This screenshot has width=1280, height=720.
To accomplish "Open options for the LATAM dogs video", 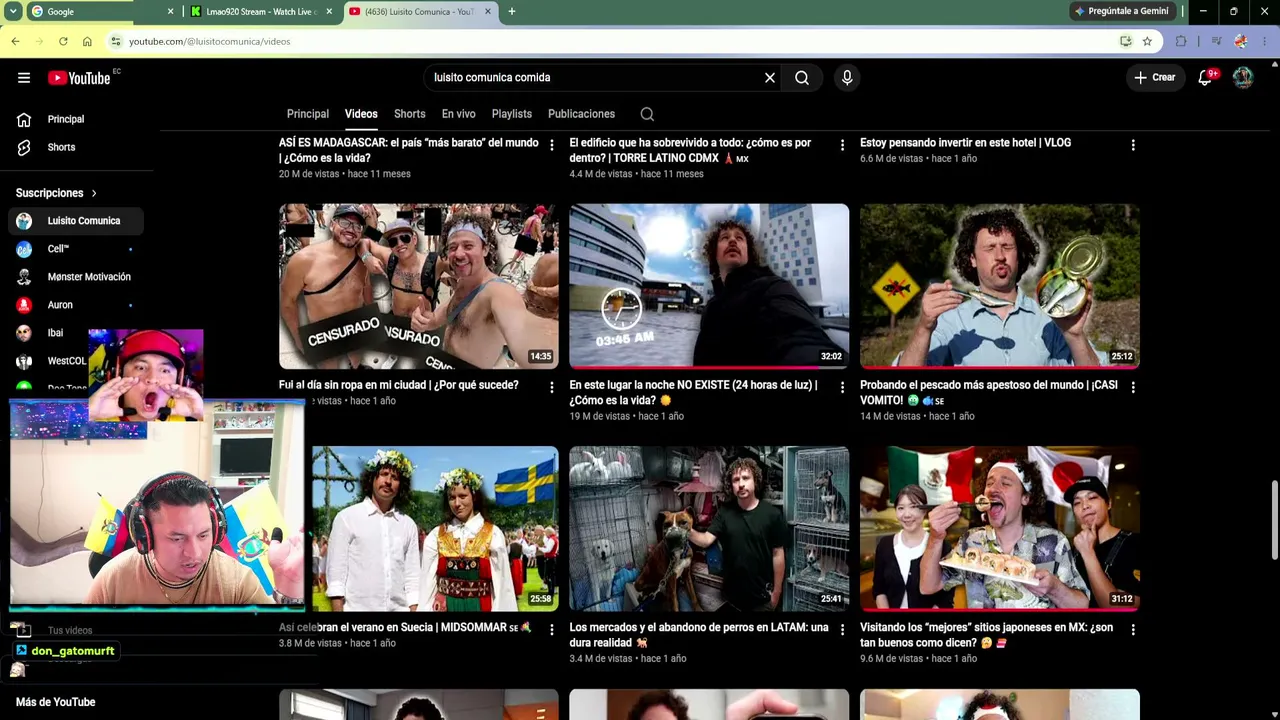I will click(842, 630).
